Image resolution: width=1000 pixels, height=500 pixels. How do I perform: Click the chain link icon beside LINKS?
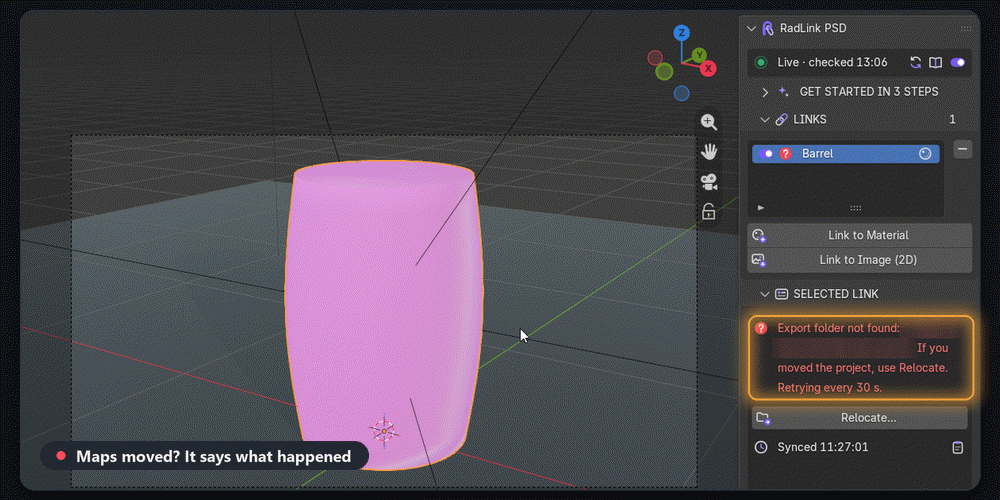781,119
